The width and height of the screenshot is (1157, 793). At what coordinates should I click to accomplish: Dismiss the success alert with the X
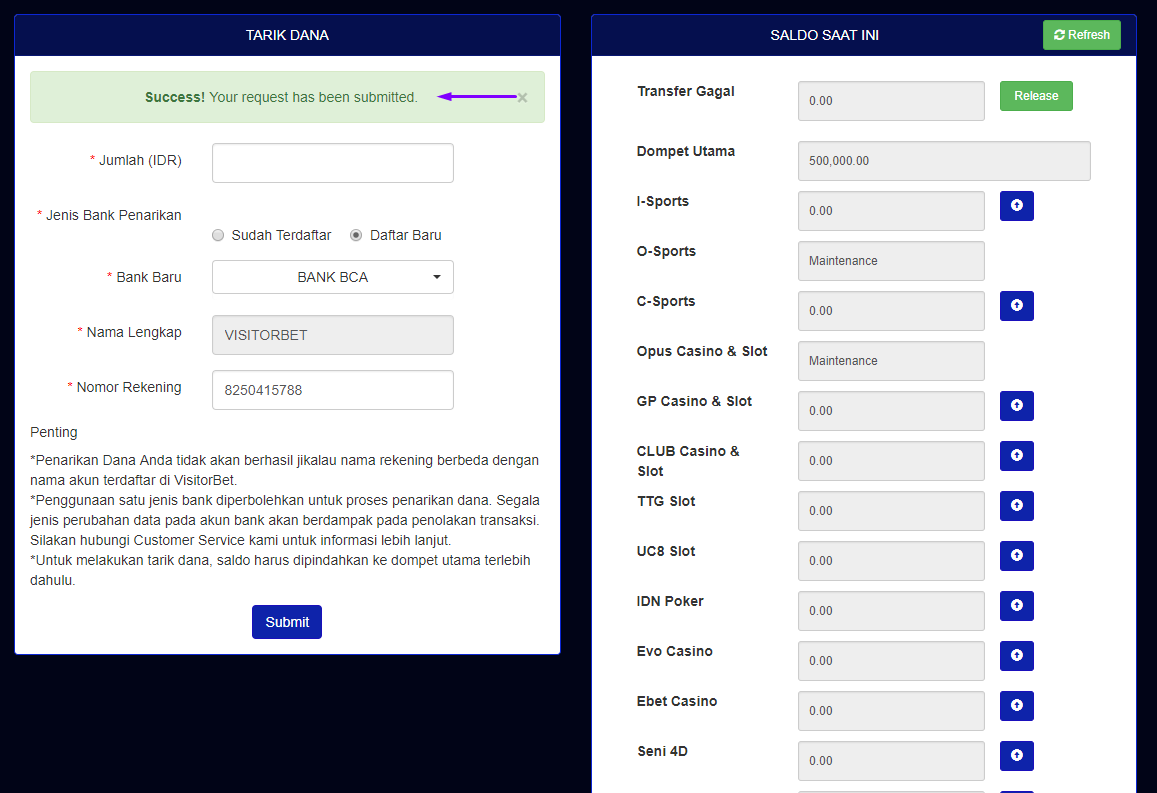pyautogui.click(x=522, y=97)
